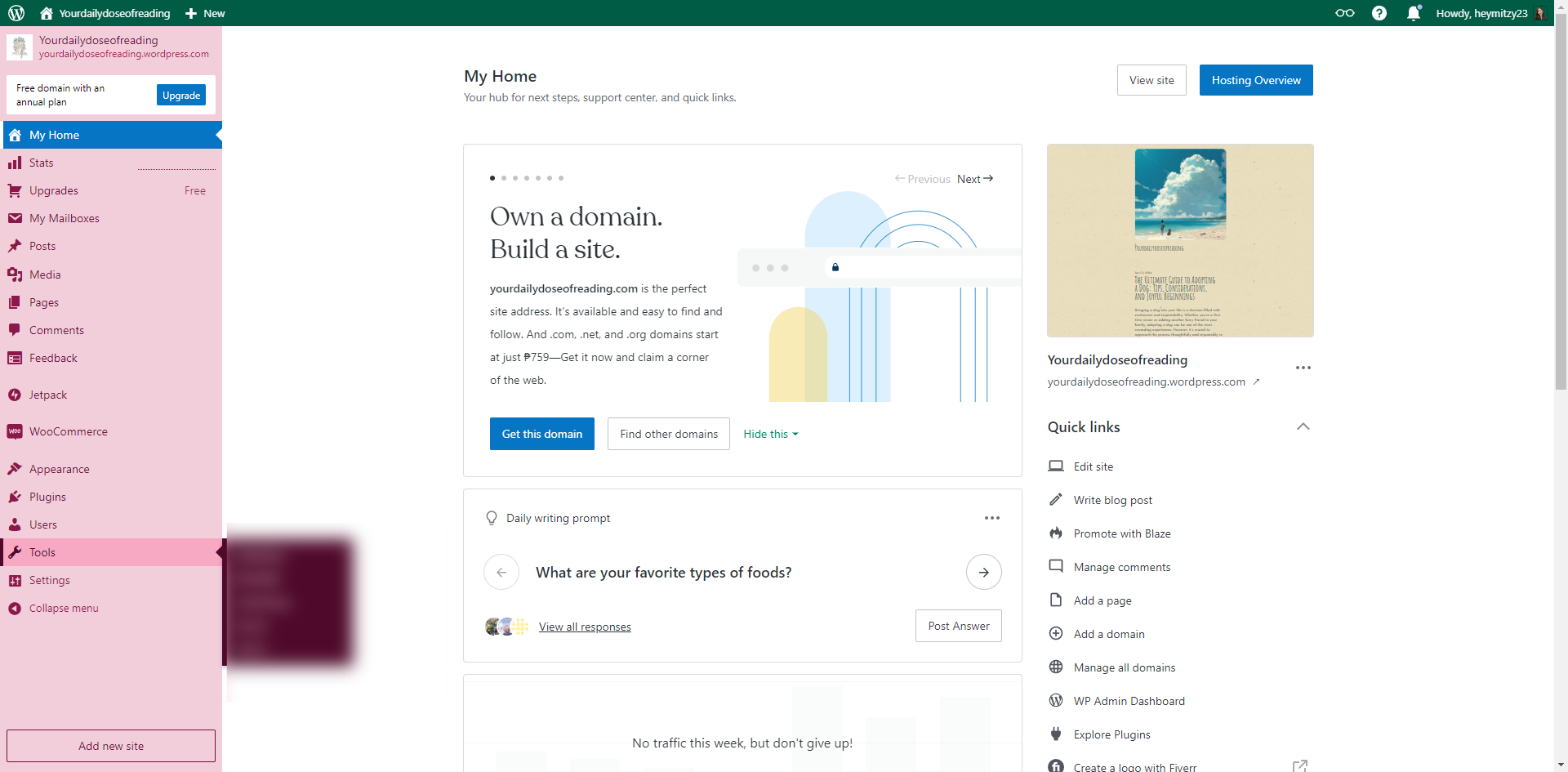Open Daily writing prompt options menu

click(992, 518)
